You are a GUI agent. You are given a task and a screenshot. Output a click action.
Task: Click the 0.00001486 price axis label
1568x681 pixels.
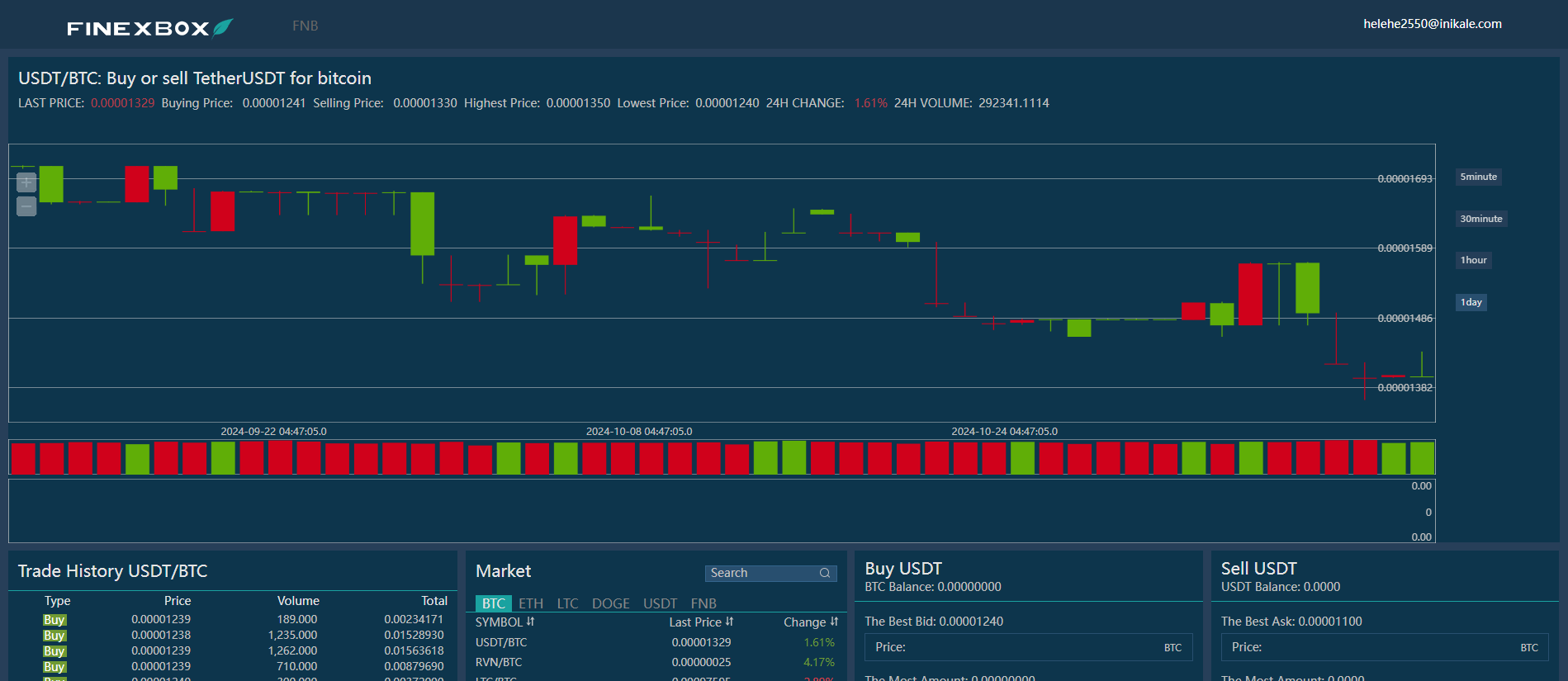click(x=1405, y=319)
